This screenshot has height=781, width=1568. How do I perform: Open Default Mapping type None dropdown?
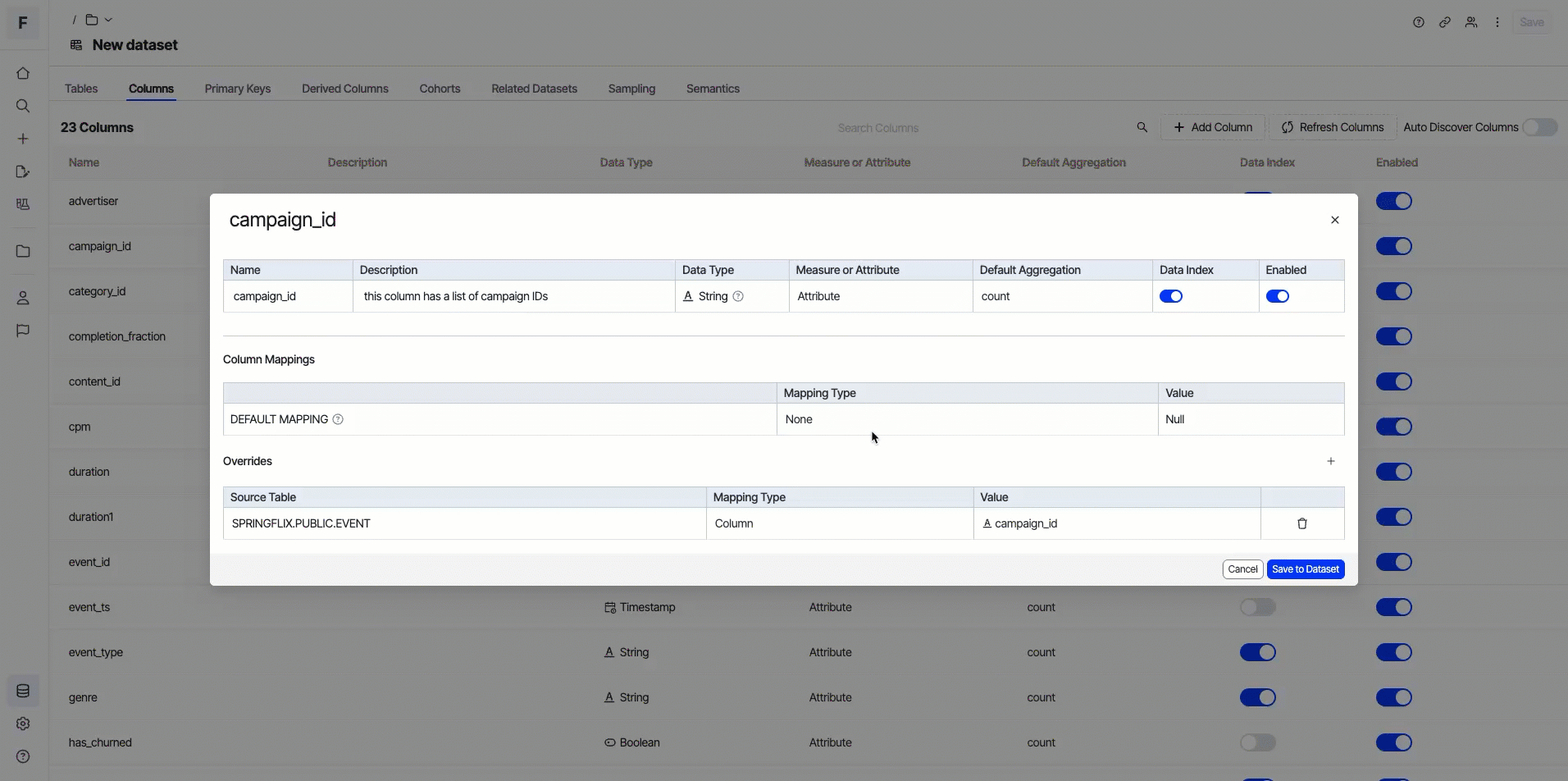pyautogui.click(x=968, y=419)
